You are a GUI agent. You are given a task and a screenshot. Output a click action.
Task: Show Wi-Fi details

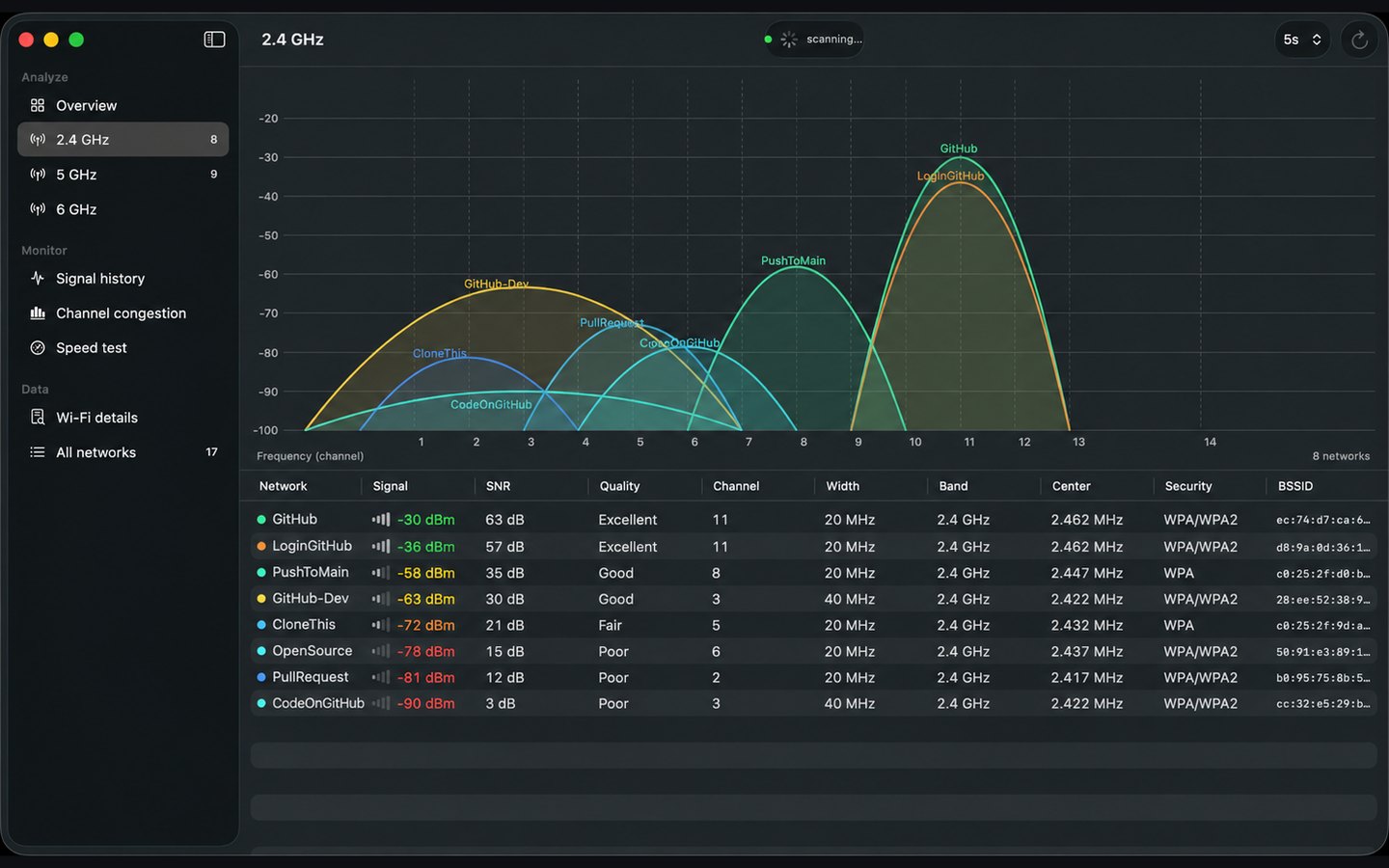(123, 418)
